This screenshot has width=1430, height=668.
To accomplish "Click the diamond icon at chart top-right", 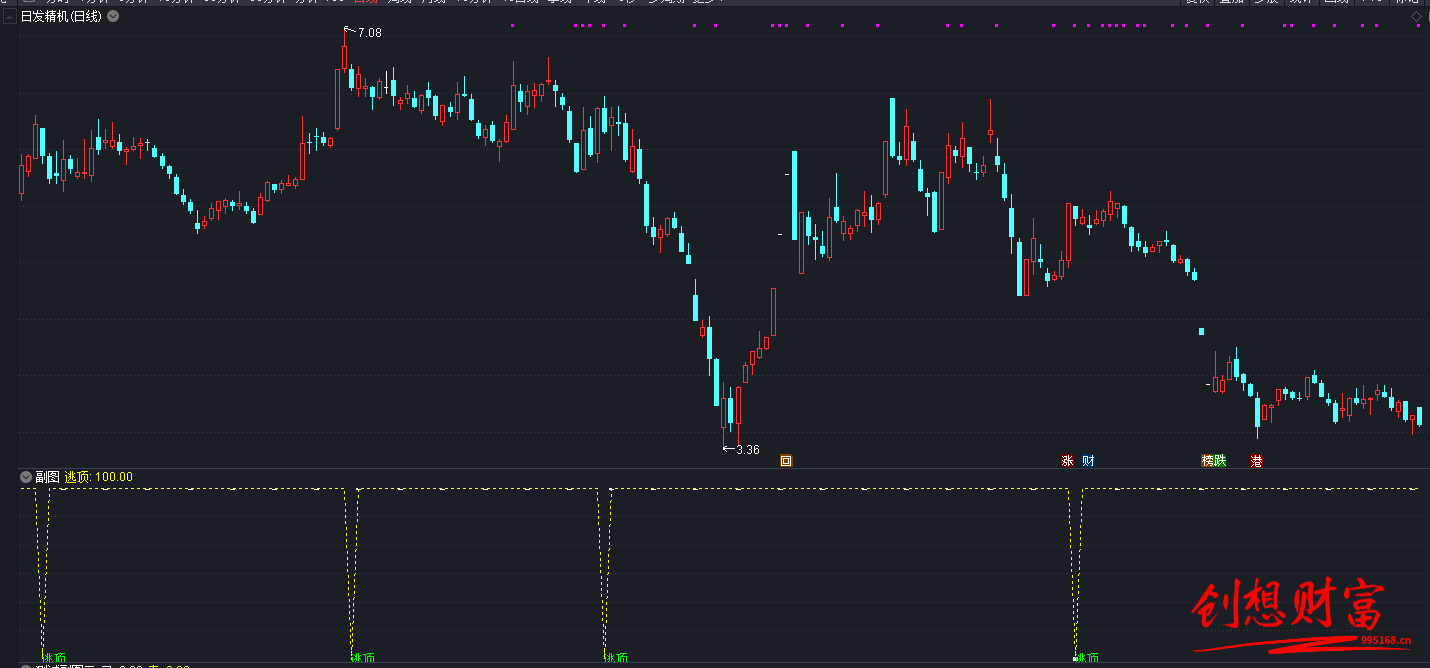I will pyautogui.click(x=1416, y=16).
